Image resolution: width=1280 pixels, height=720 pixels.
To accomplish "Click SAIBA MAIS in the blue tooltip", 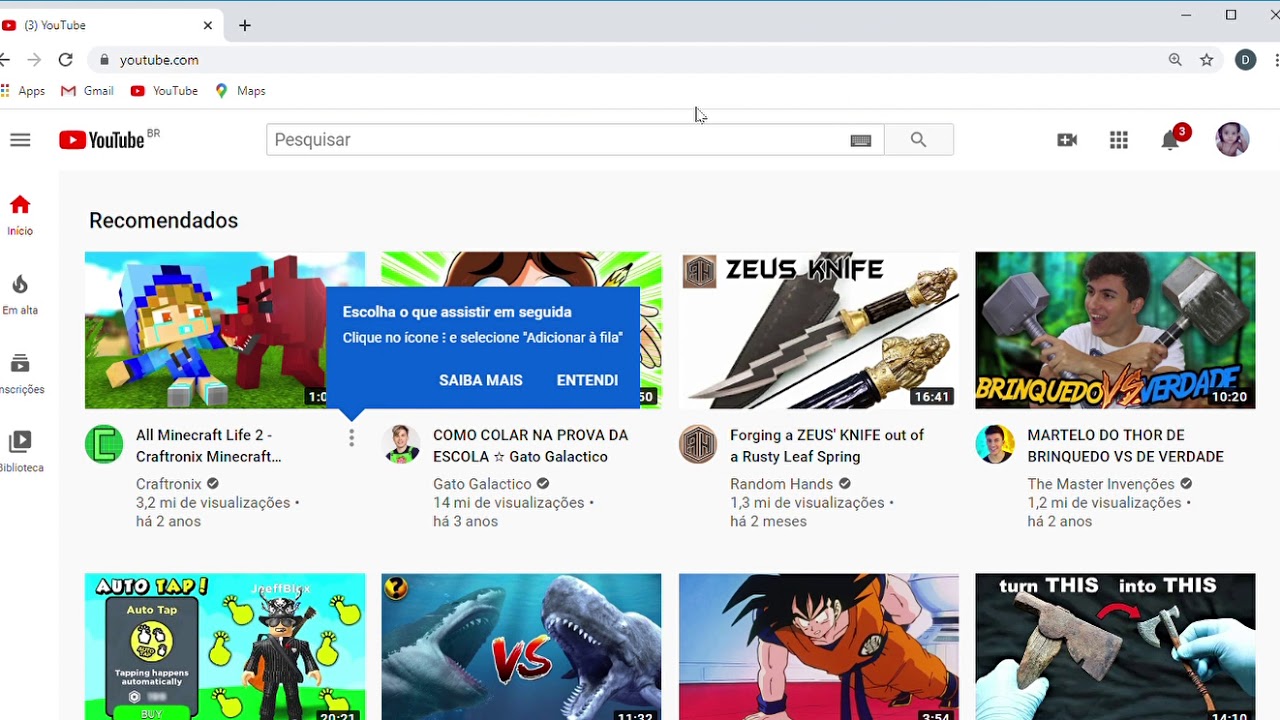I will [x=481, y=380].
